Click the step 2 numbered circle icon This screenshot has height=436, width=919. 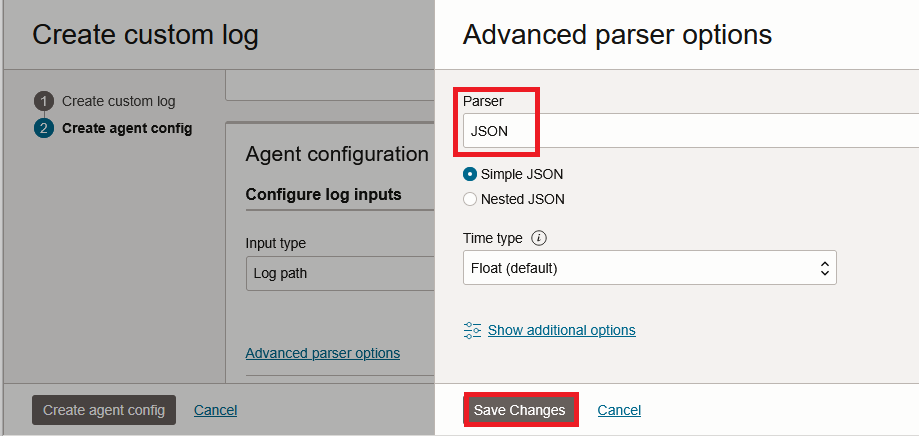(x=44, y=128)
